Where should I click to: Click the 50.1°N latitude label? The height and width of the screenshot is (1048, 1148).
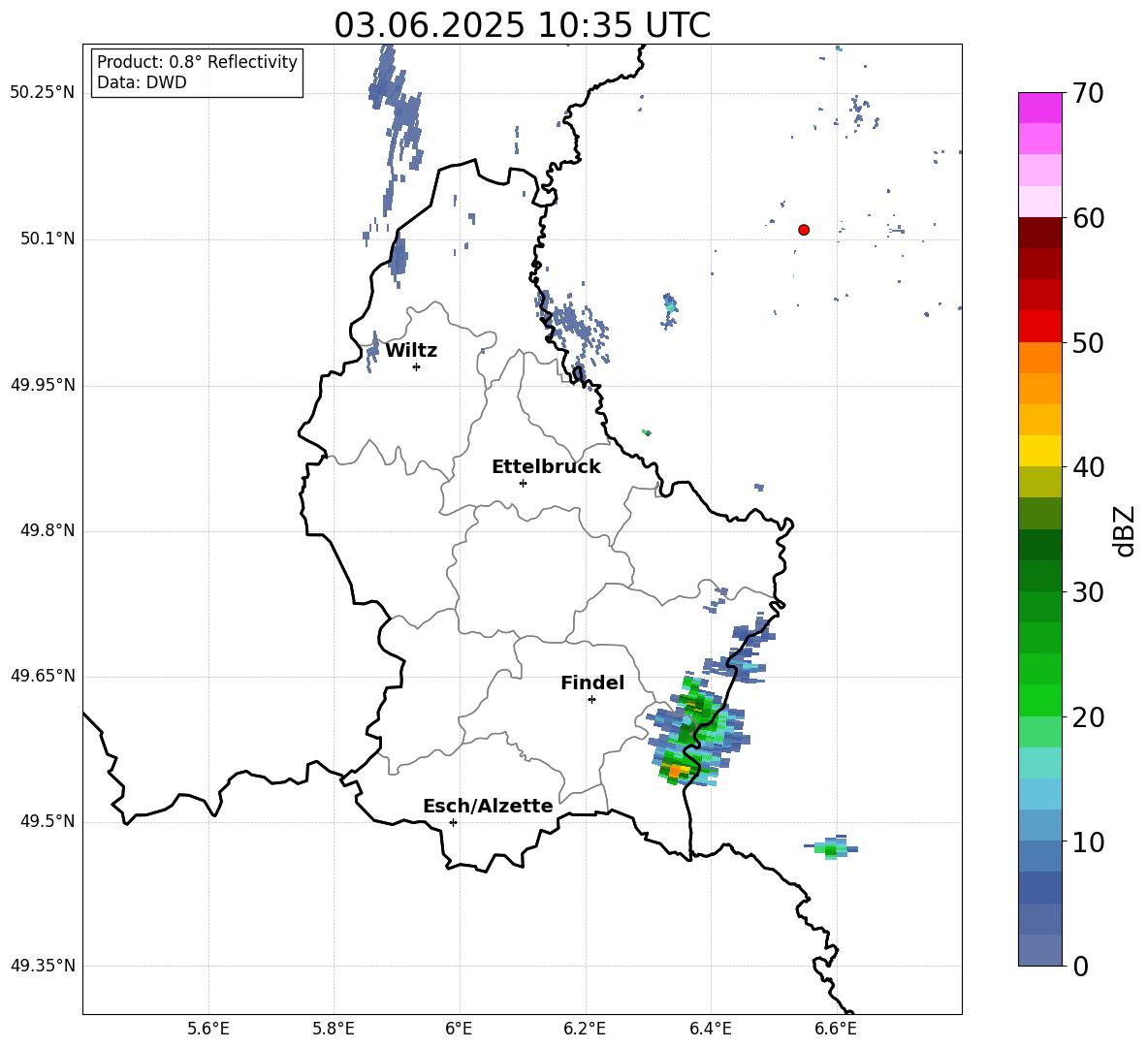tap(48, 238)
